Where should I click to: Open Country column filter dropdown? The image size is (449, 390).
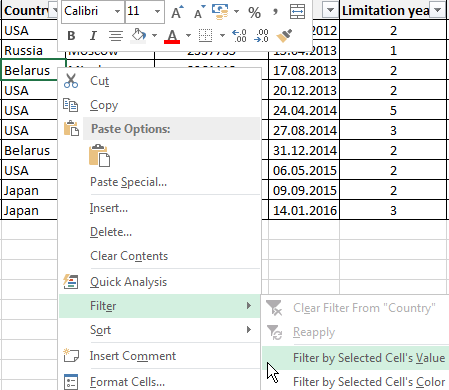click(53, 10)
